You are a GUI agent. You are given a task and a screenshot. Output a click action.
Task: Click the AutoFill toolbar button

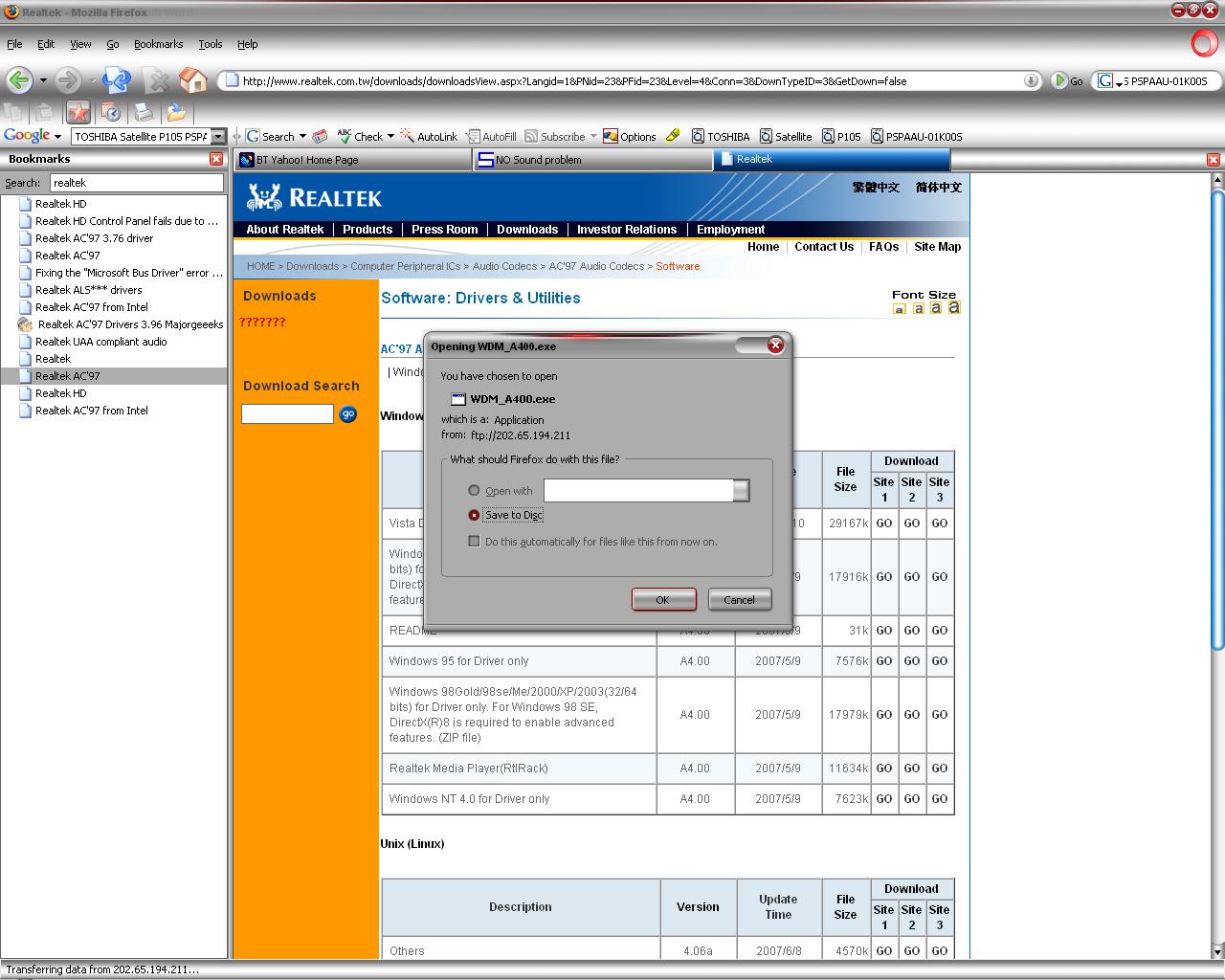click(x=492, y=136)
